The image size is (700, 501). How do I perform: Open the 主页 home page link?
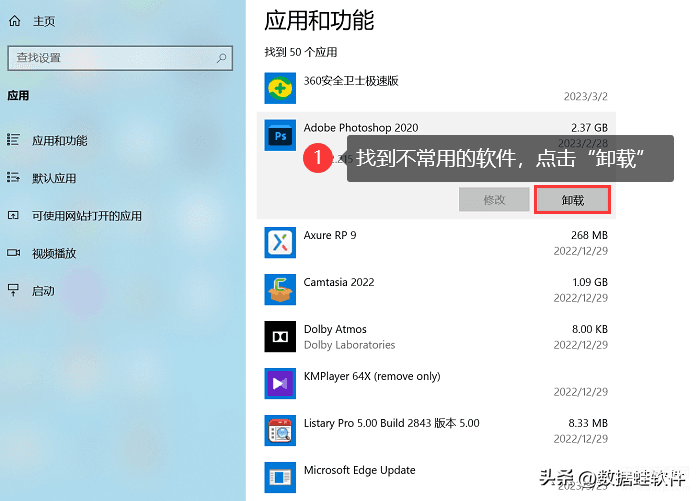(44, 21)
